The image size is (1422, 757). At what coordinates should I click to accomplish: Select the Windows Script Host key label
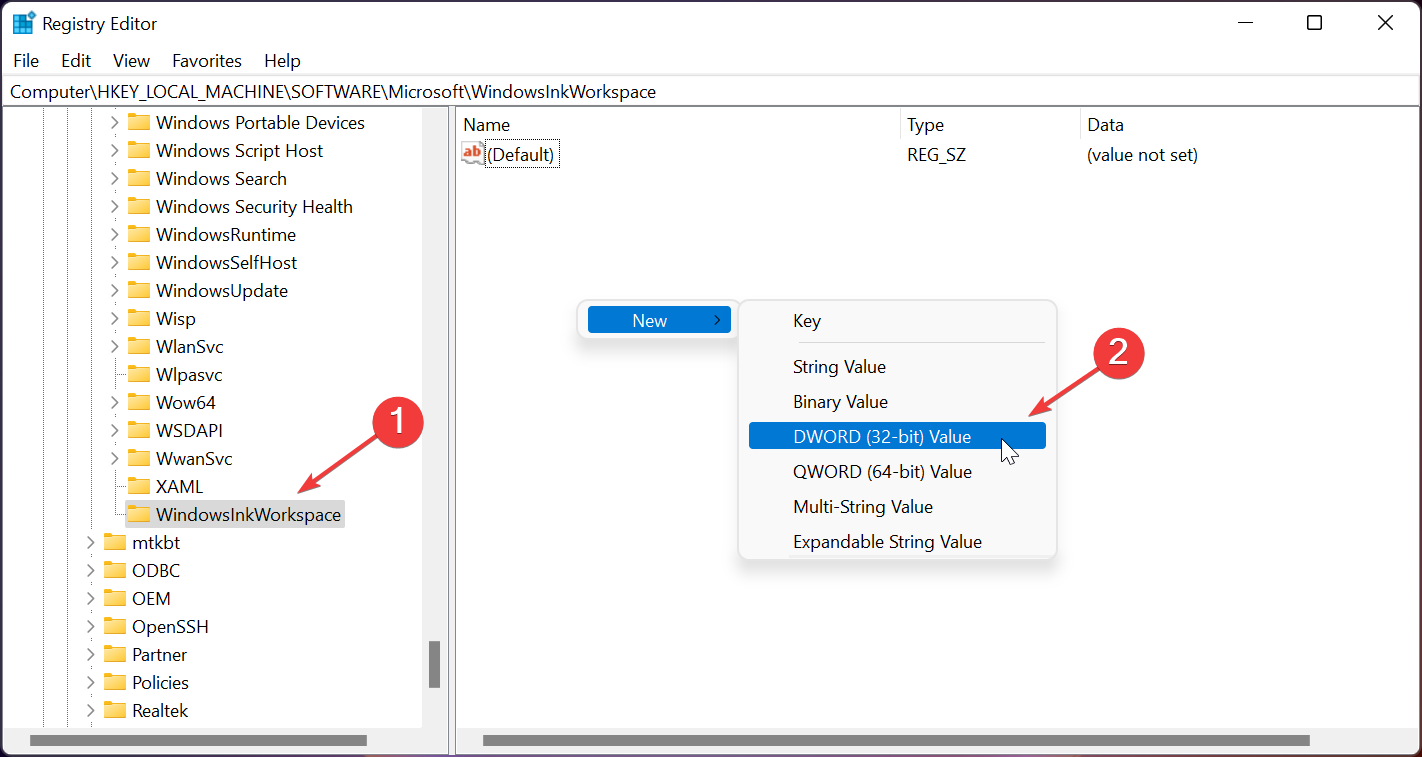point(240,151)
